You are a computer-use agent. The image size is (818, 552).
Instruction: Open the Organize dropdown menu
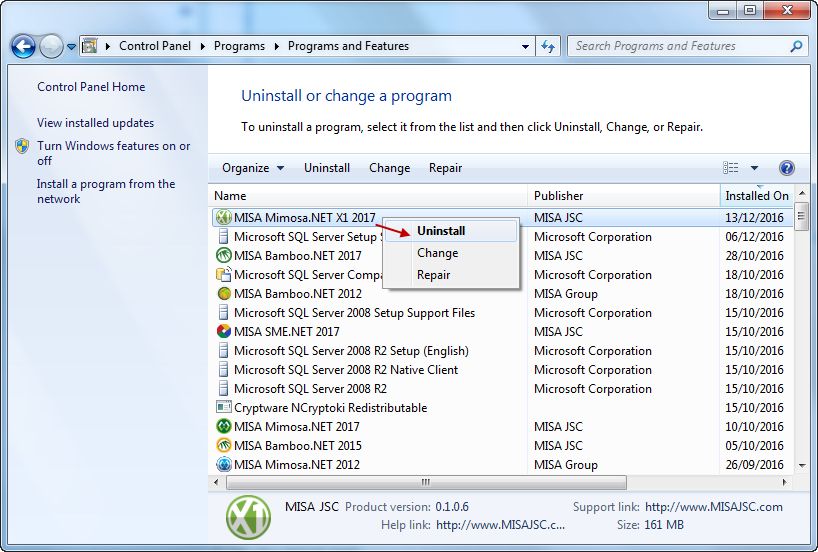(x=253, y=168)
